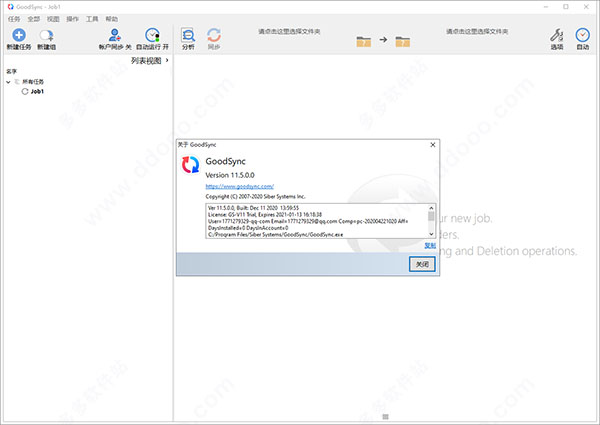Toggle 自动运行 auto-run clock icon
Screen dimensions: 600x425
click(152, 35)
